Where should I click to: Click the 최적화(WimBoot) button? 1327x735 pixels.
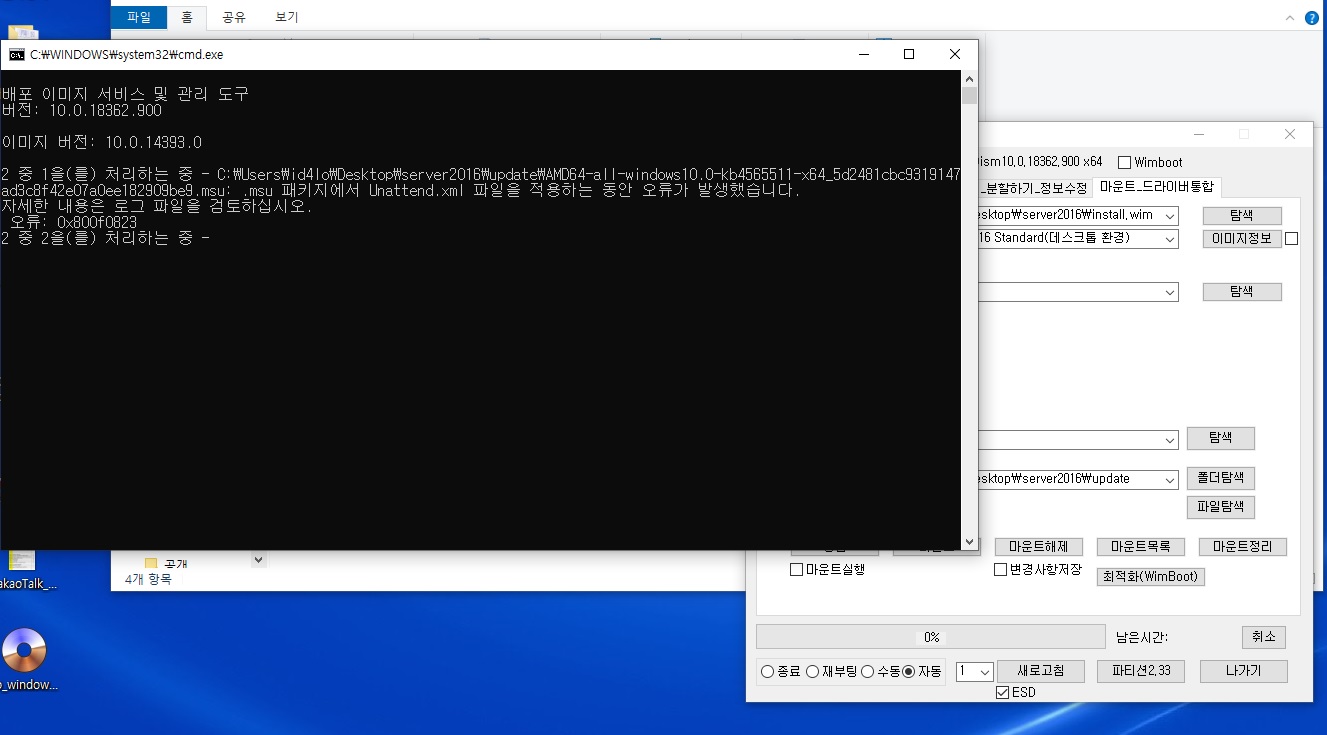(x=1150, y=577)
